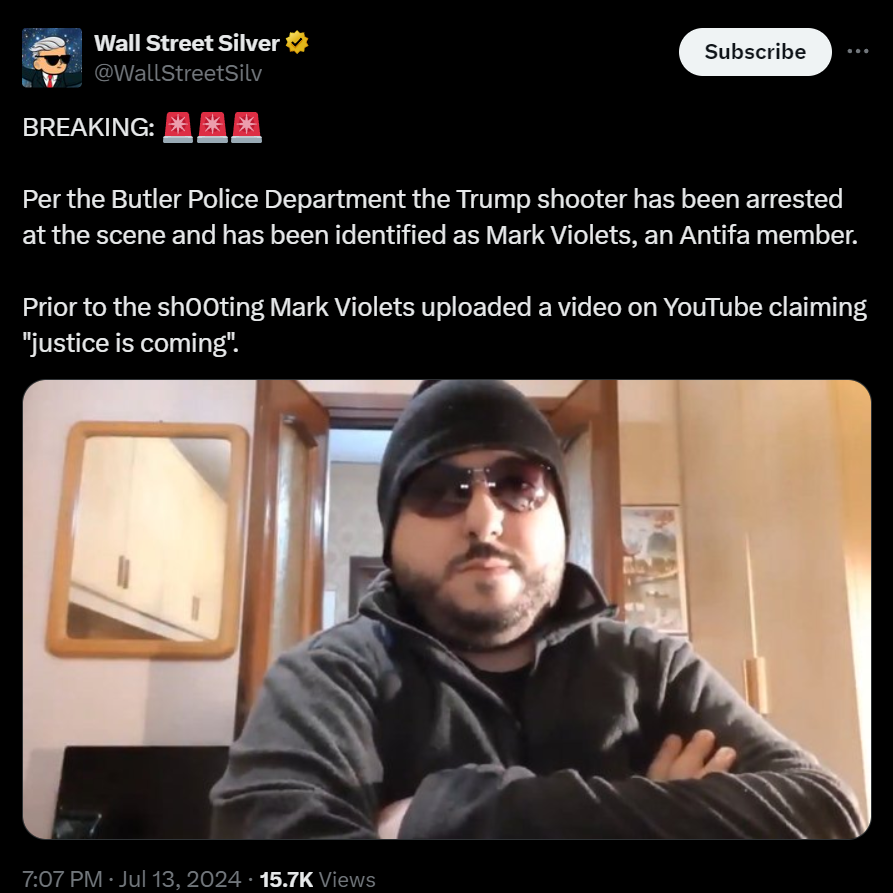Image resolution: width=893 pixels, height=893 pixels.
Task: Click the word YouTube in the post
Action: point(712,307)
